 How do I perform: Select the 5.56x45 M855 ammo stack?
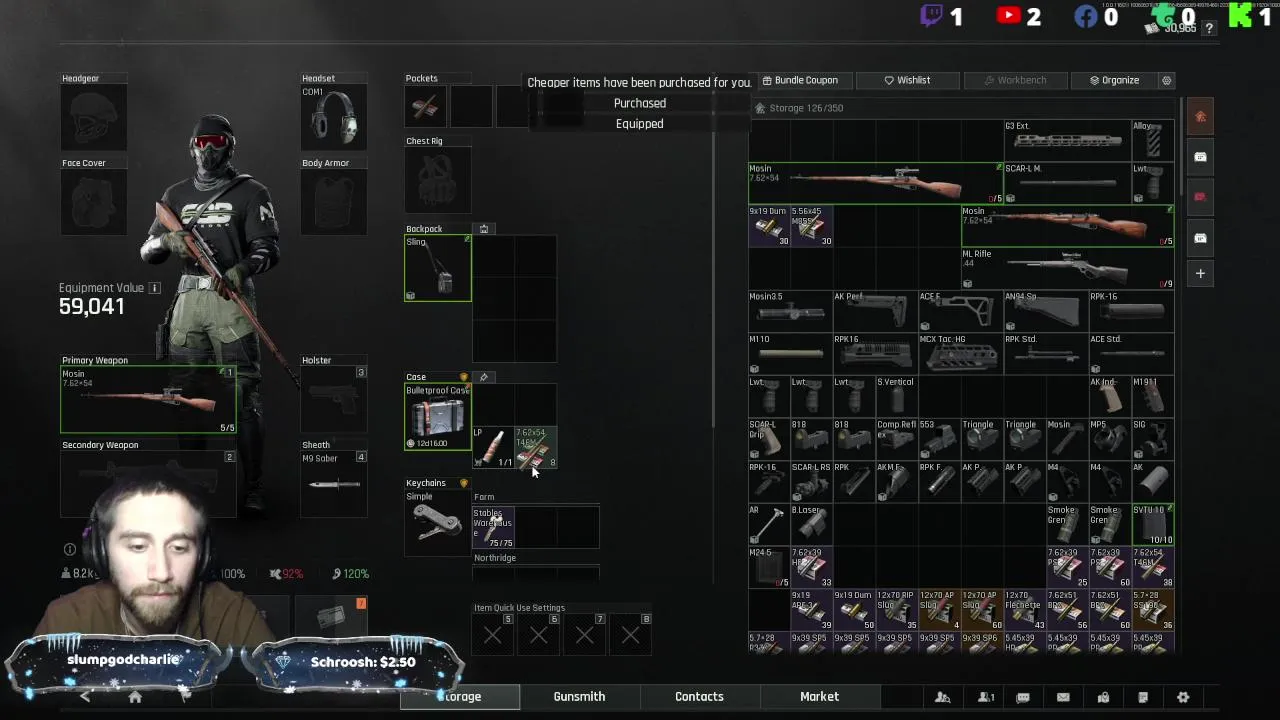click(x=812, y=226)
